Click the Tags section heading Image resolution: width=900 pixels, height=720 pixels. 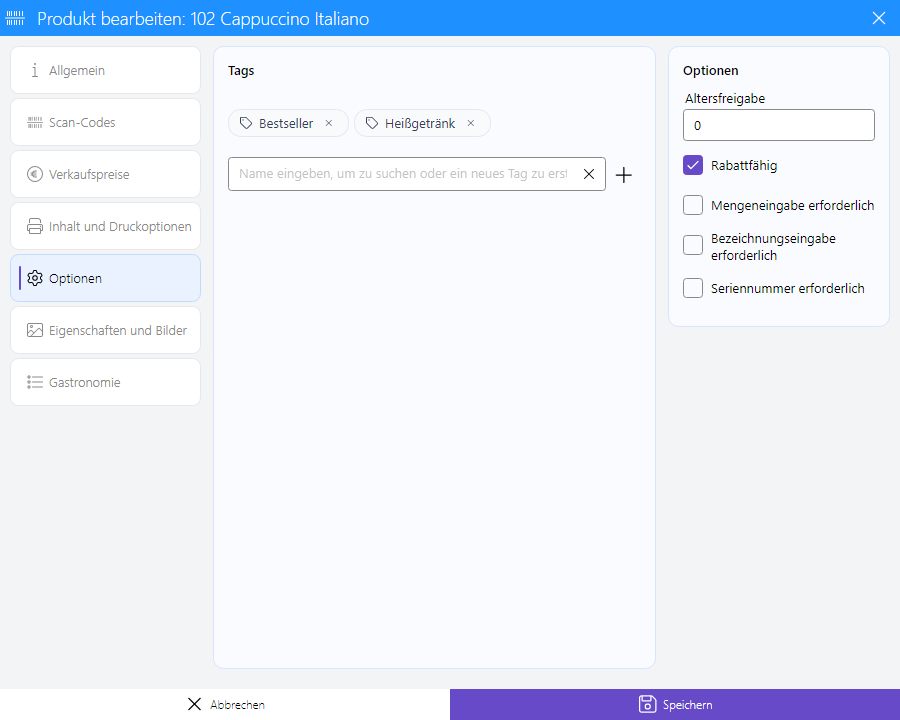point(241,71)
